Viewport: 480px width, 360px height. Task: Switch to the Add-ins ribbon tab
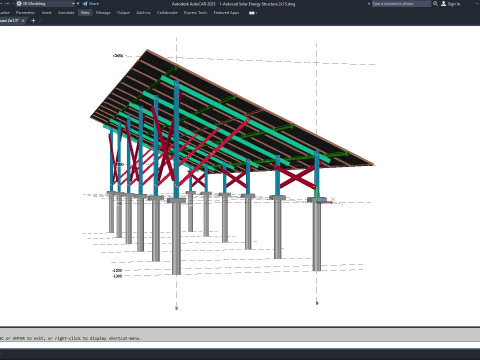143,13
